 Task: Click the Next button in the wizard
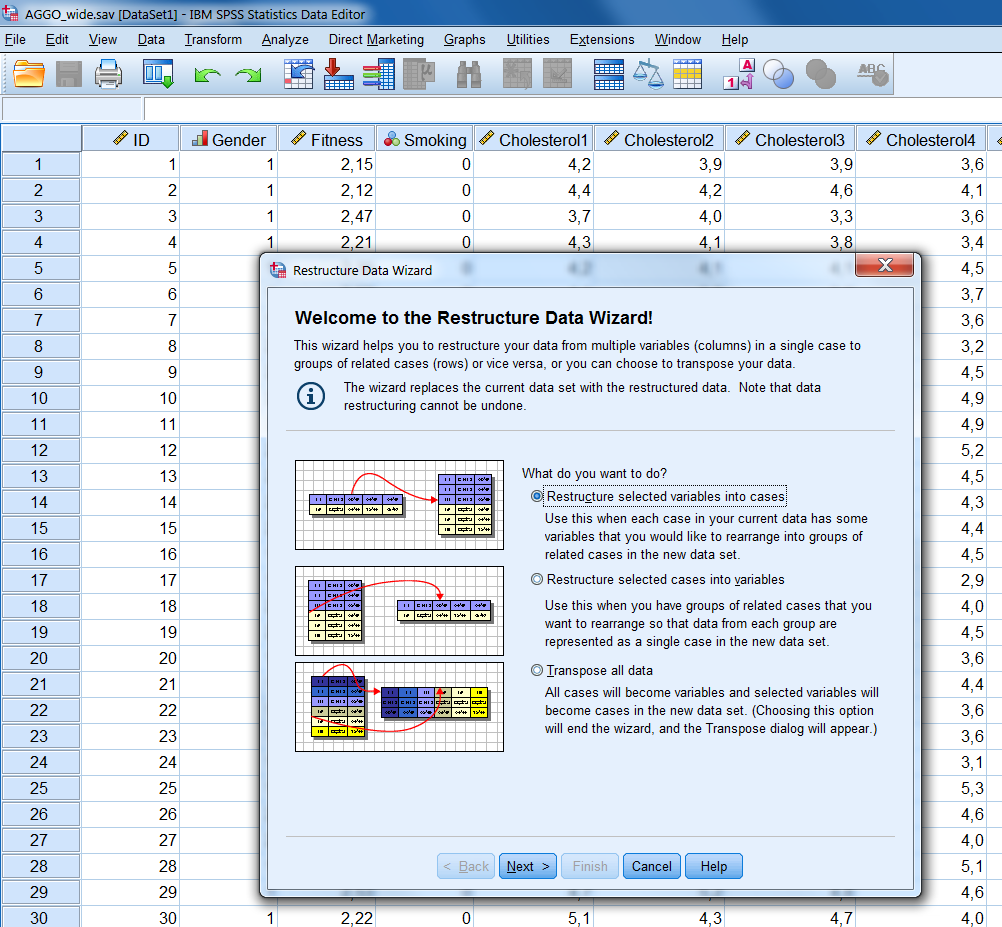click(527, 866)
